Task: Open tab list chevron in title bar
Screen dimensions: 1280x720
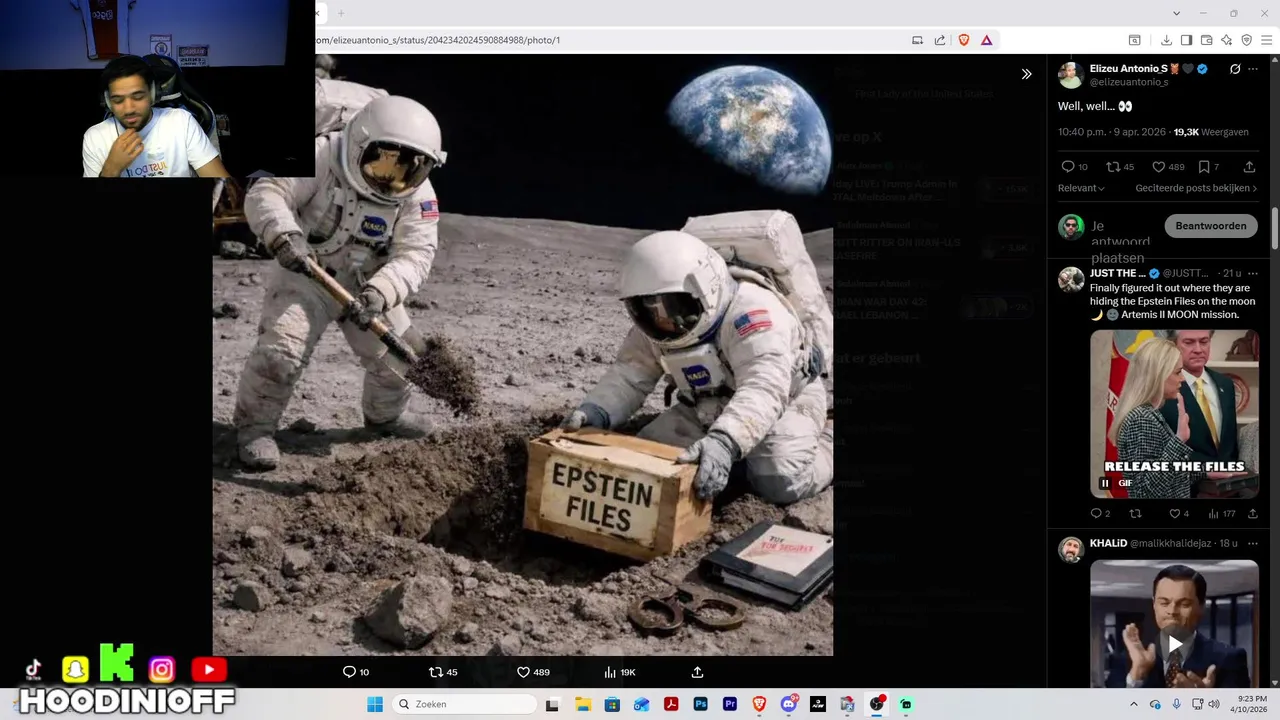Action: pyautogui.click(x=1176, y=13)
